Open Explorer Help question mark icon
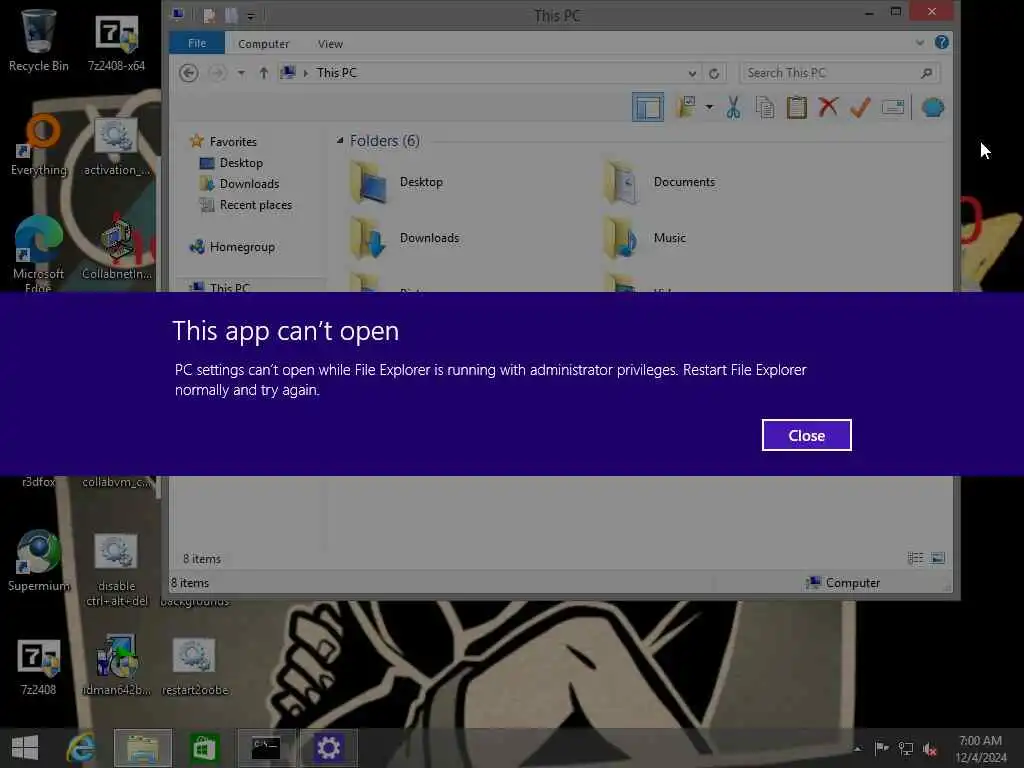Viewport: 1024px width, 768px height. pos(941,42)
